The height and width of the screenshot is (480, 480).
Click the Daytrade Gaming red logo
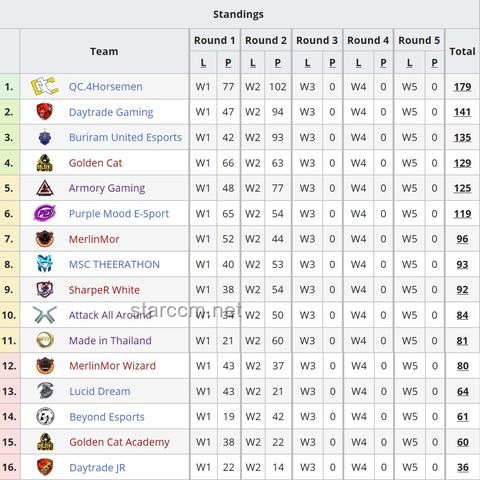[45, 112]
